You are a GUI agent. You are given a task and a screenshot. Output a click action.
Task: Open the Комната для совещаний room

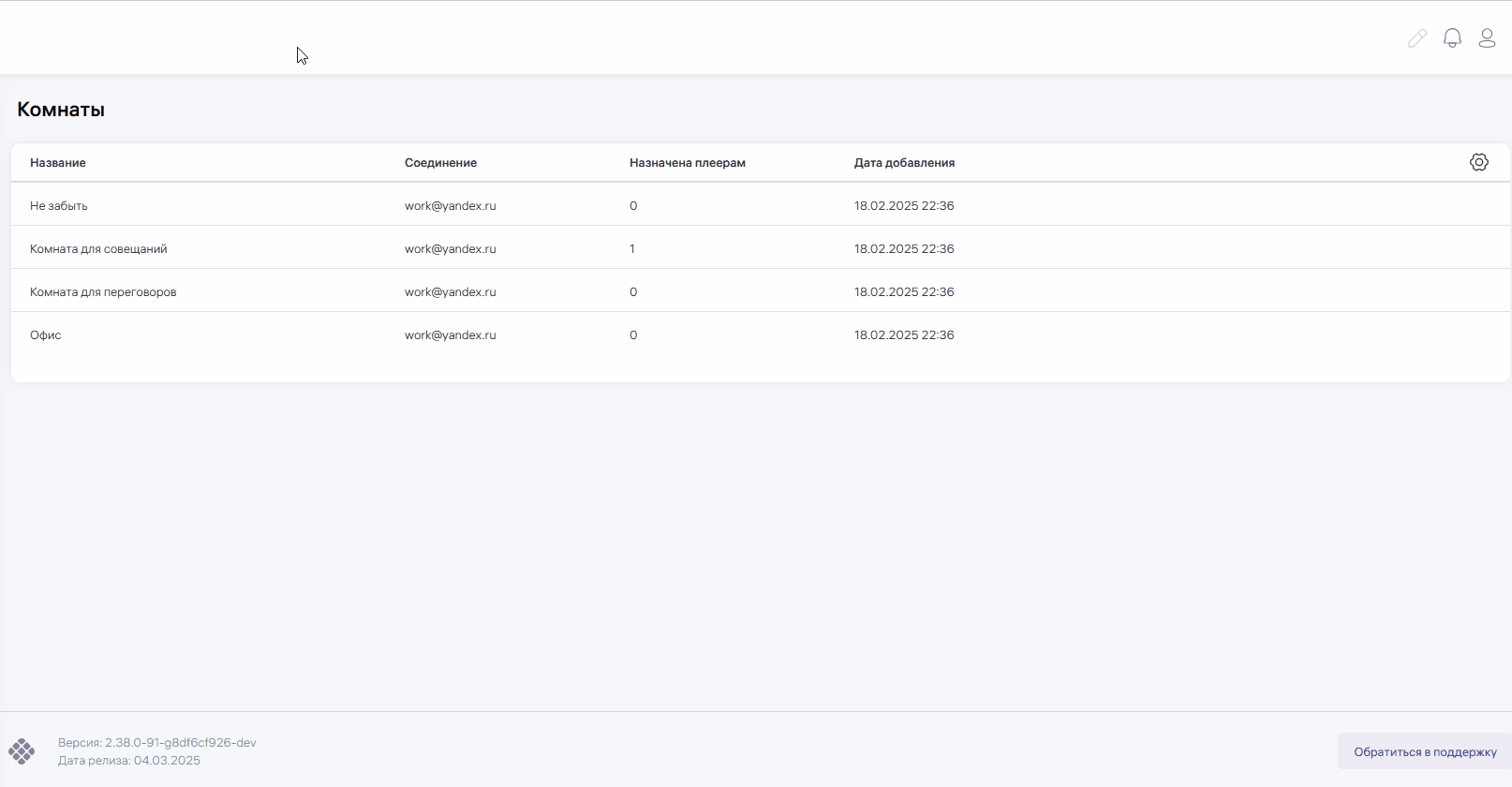tap(98, 249)
